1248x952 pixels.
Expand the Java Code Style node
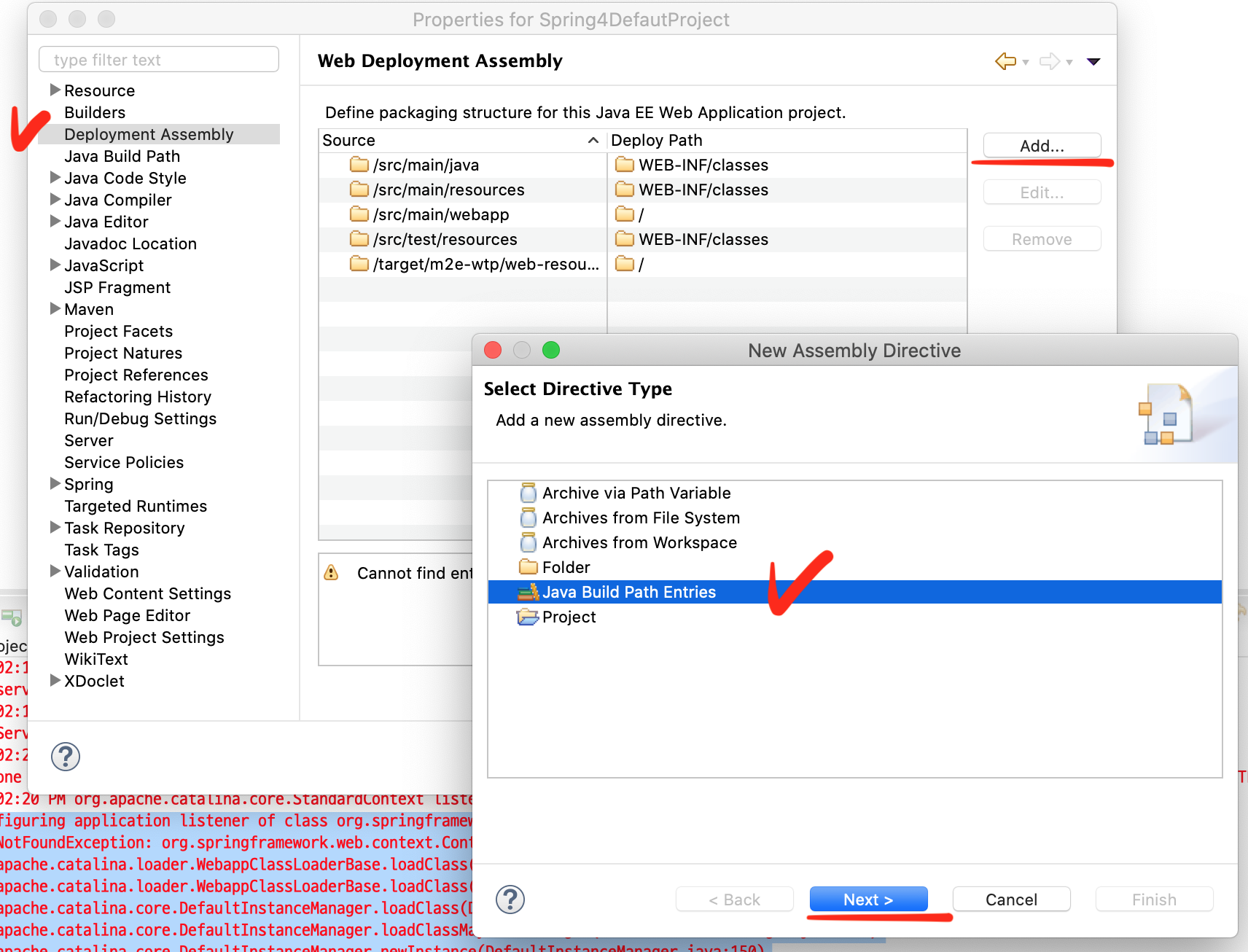[x=55, y=177]
